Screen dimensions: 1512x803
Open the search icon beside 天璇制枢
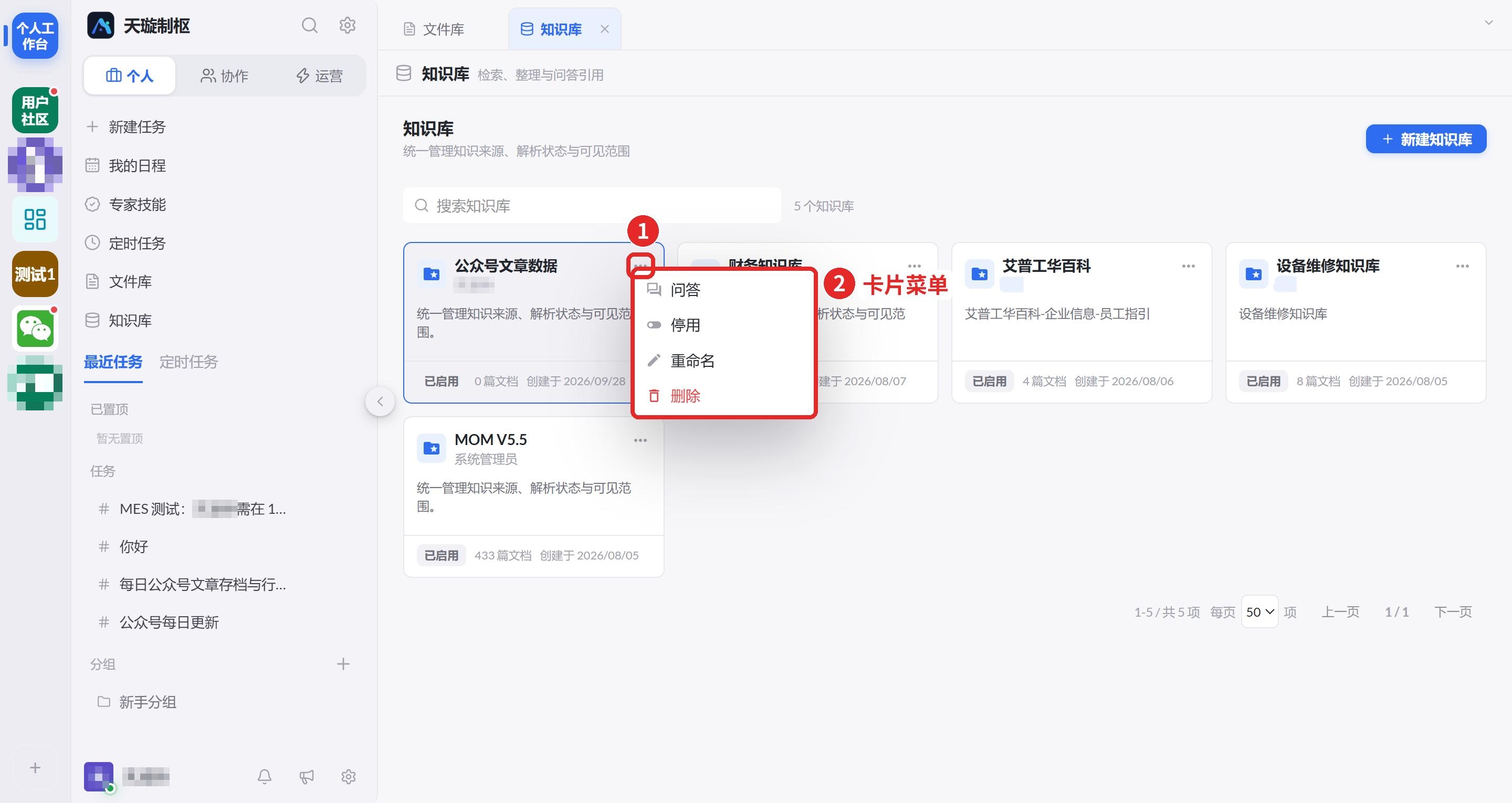309,25
